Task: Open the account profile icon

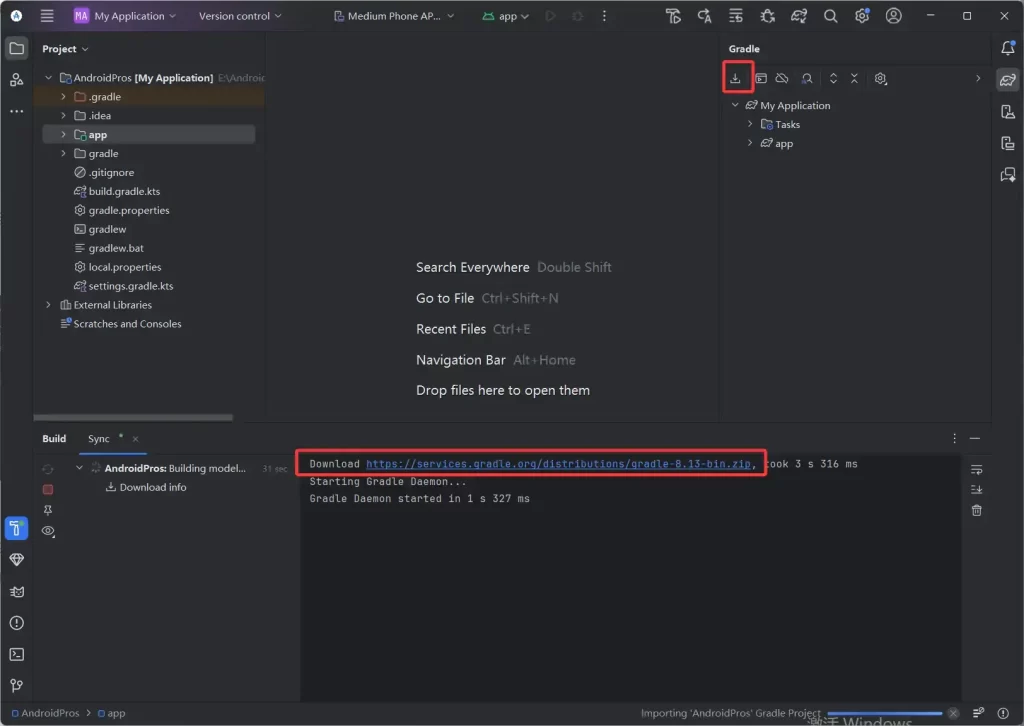Action: (893, 16)
